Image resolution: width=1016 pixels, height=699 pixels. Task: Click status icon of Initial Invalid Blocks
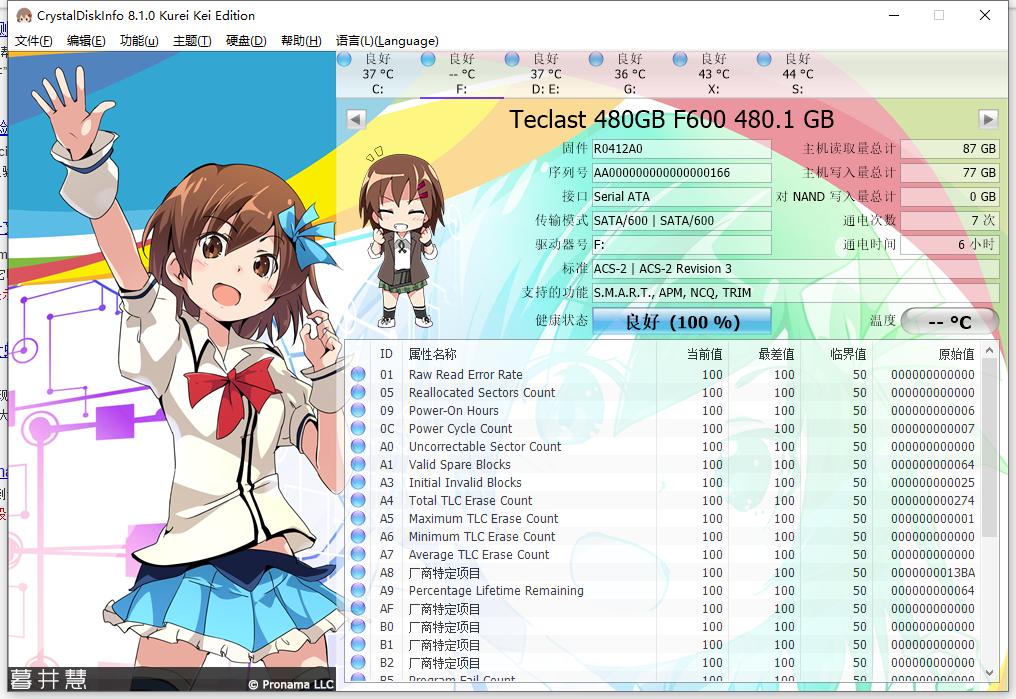click(358, 482)
